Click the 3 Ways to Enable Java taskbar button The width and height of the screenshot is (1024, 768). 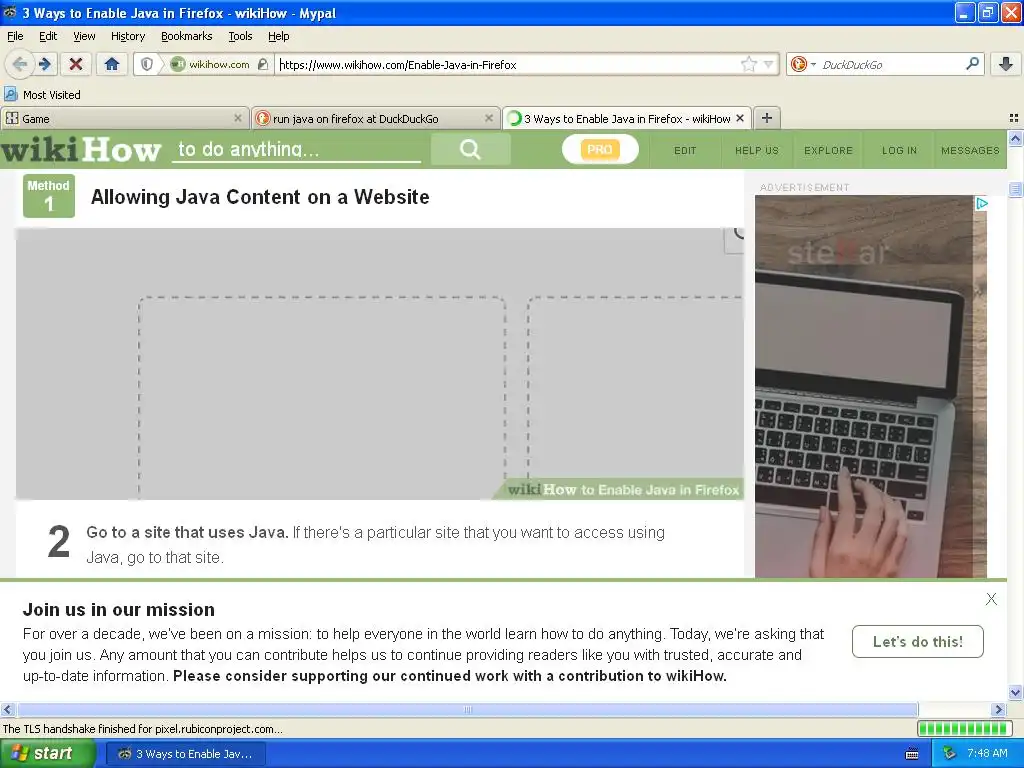click(185, 754)
